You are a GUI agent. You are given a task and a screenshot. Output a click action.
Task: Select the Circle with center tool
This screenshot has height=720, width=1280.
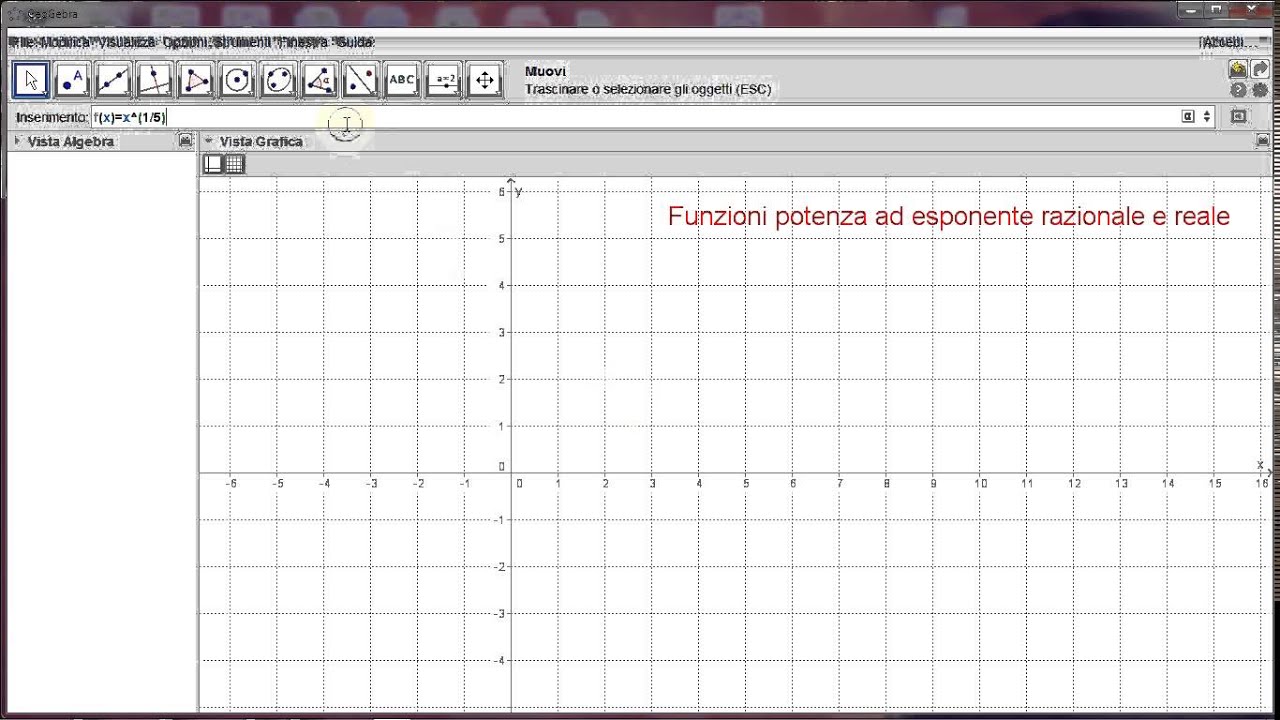coord(237,81)
